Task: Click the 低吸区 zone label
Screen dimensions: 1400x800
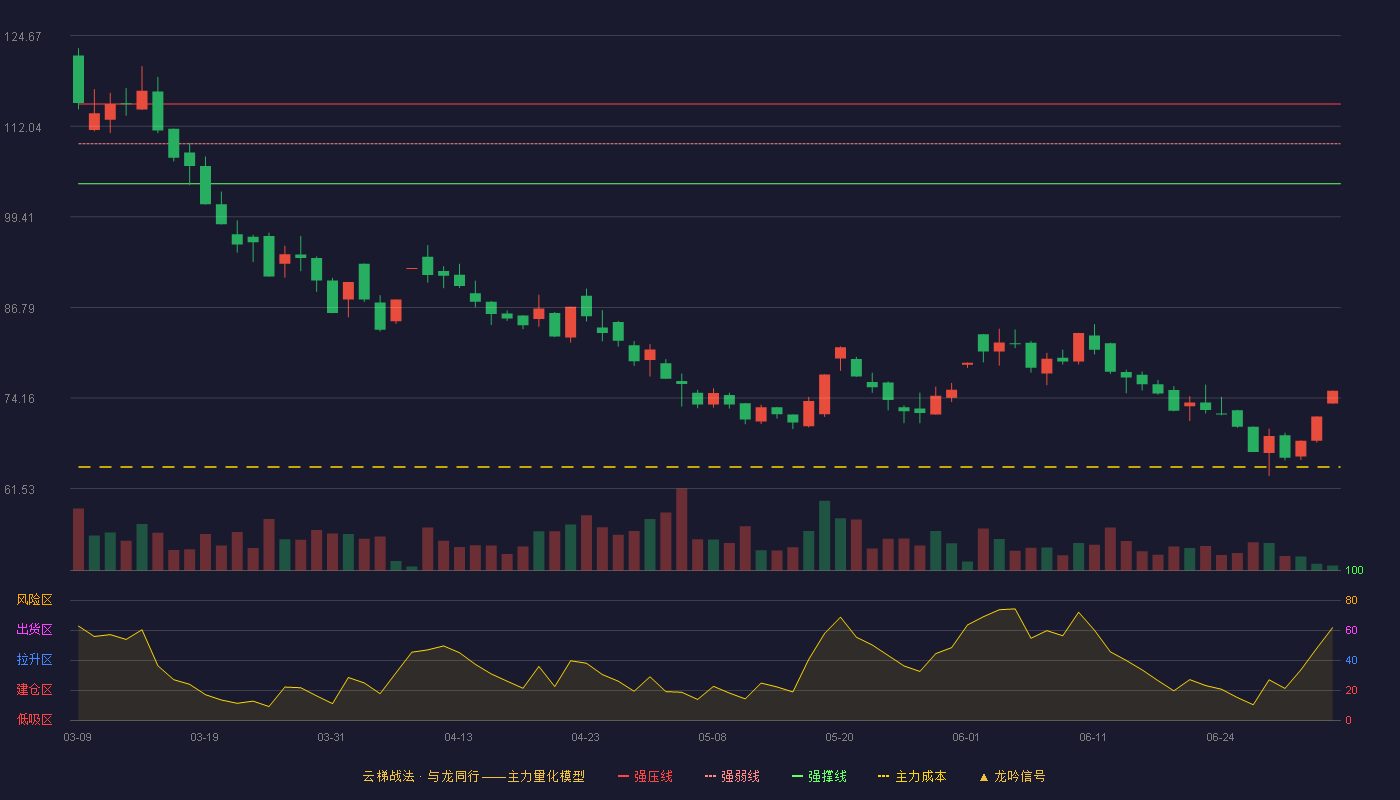Action: tap(34, 719)
